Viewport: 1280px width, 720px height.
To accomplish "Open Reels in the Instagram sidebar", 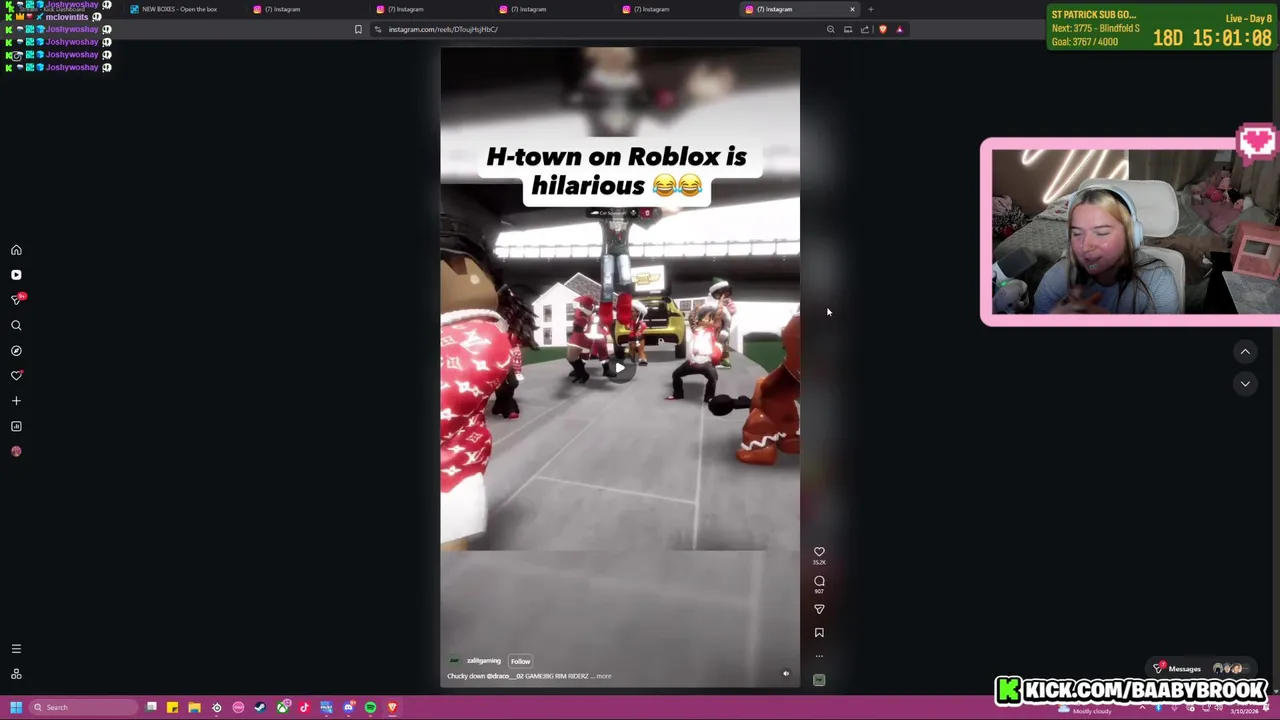I will pyautogui.click(x=16, y=275).
